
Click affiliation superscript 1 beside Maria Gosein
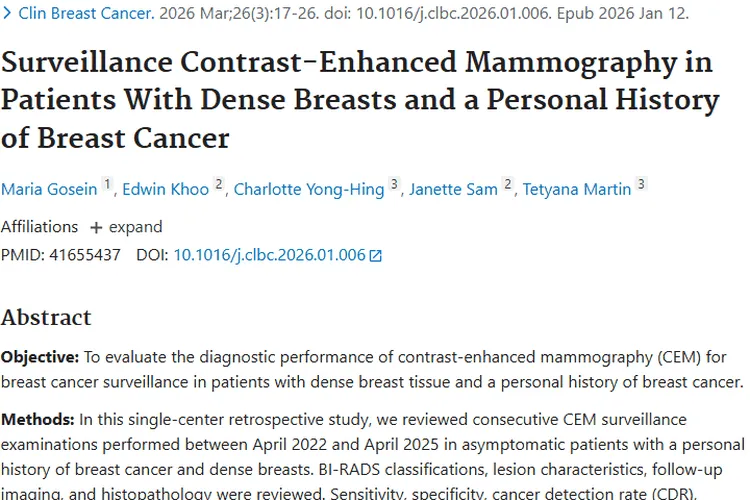(x=108, y=185)
